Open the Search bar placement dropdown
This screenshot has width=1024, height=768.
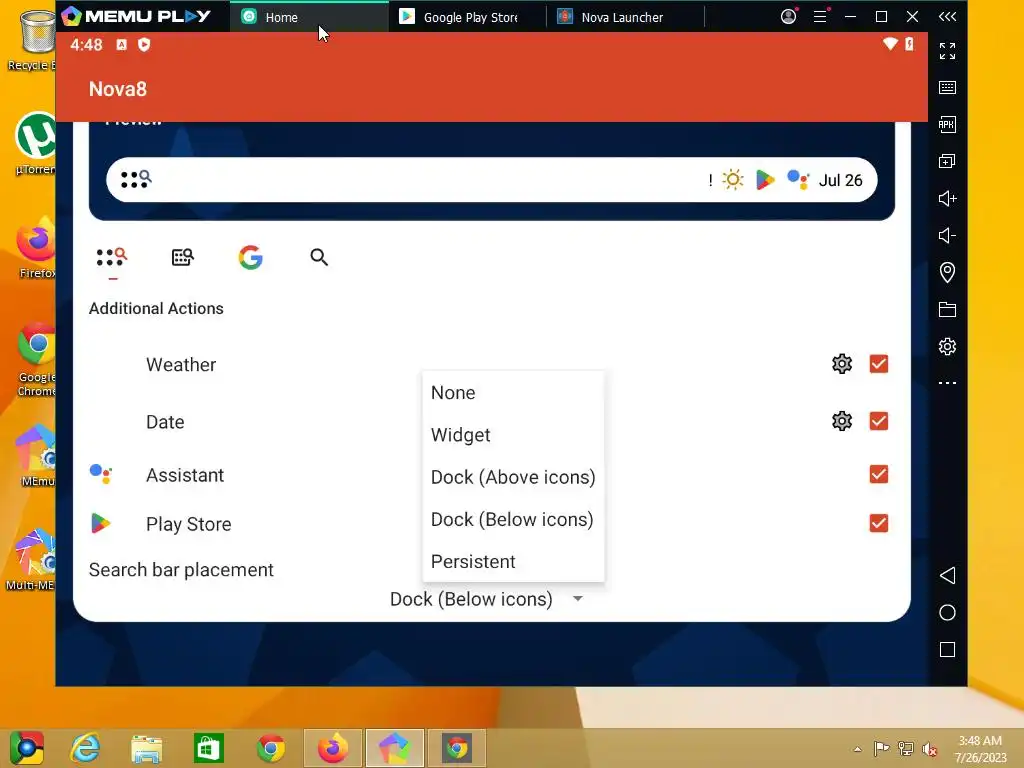tap(487, 599)
